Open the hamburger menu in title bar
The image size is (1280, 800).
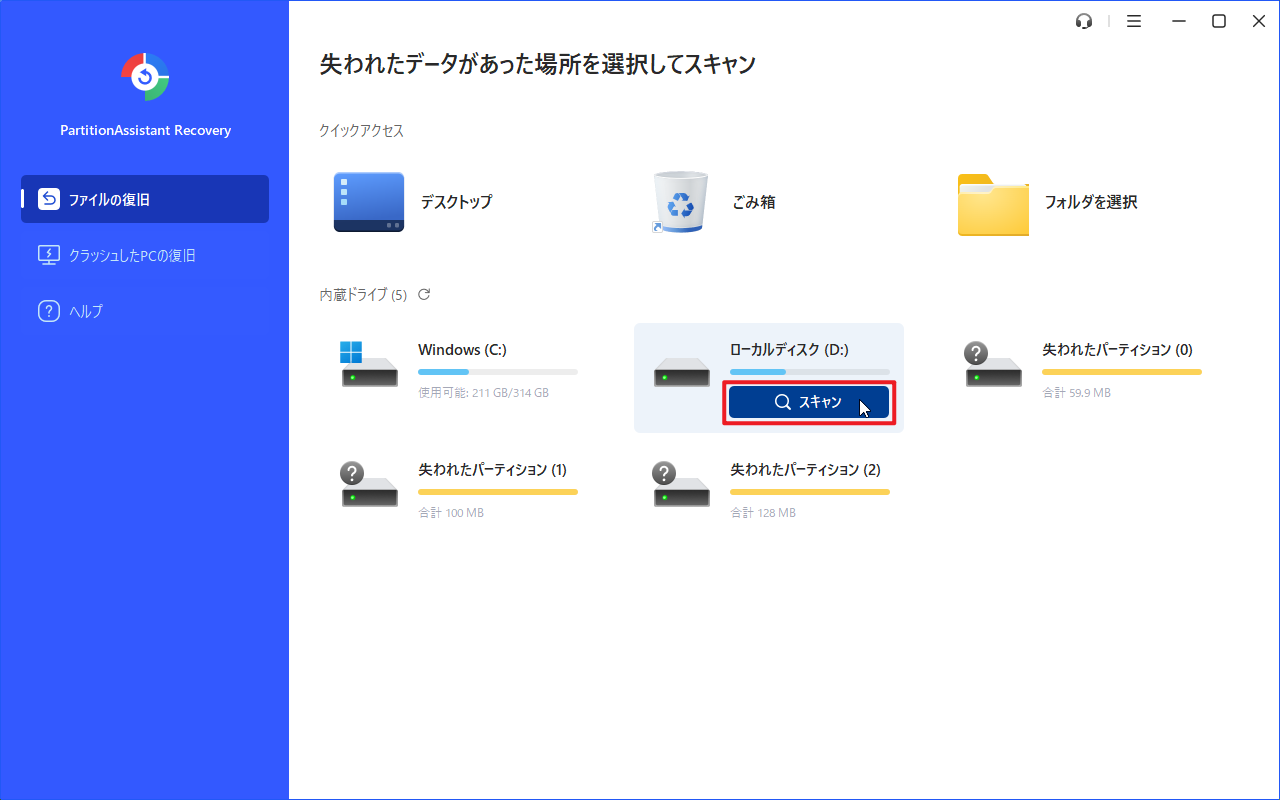pos(1134,21)
